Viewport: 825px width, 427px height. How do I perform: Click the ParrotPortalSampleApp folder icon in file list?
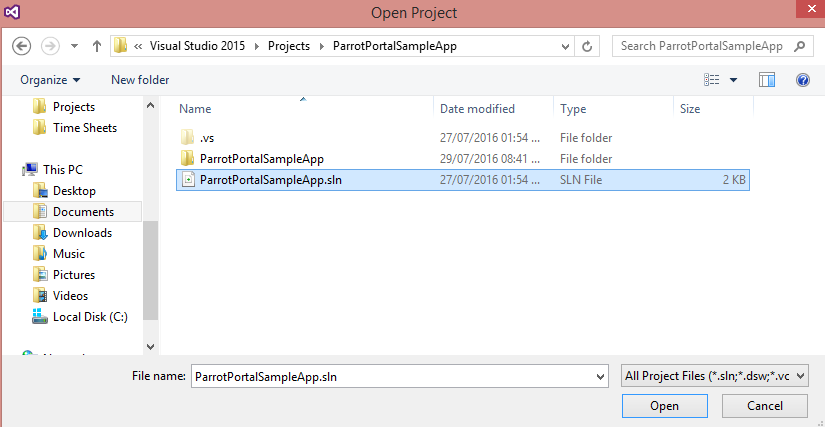click(188, 158)
